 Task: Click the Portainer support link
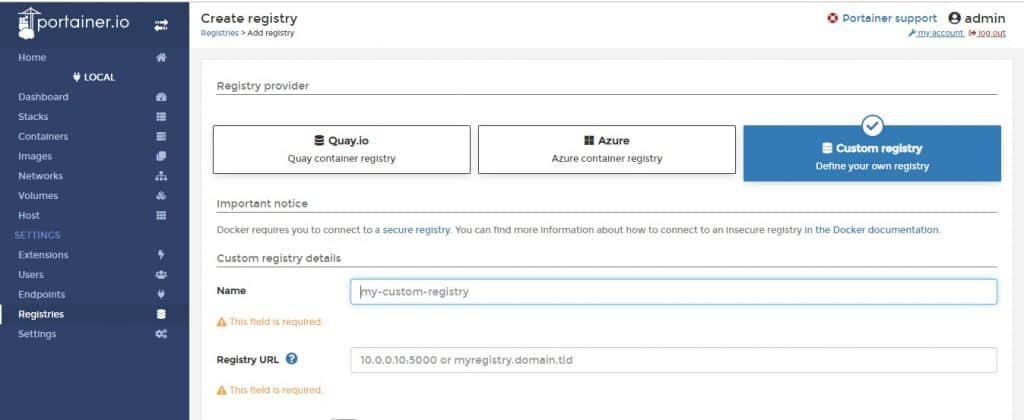click(882, 18)
